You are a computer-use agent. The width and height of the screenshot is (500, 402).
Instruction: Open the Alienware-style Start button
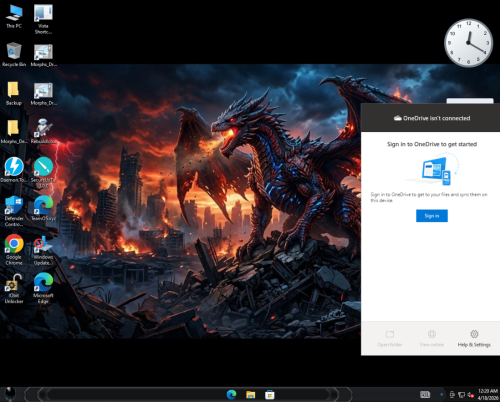point(10,395)
